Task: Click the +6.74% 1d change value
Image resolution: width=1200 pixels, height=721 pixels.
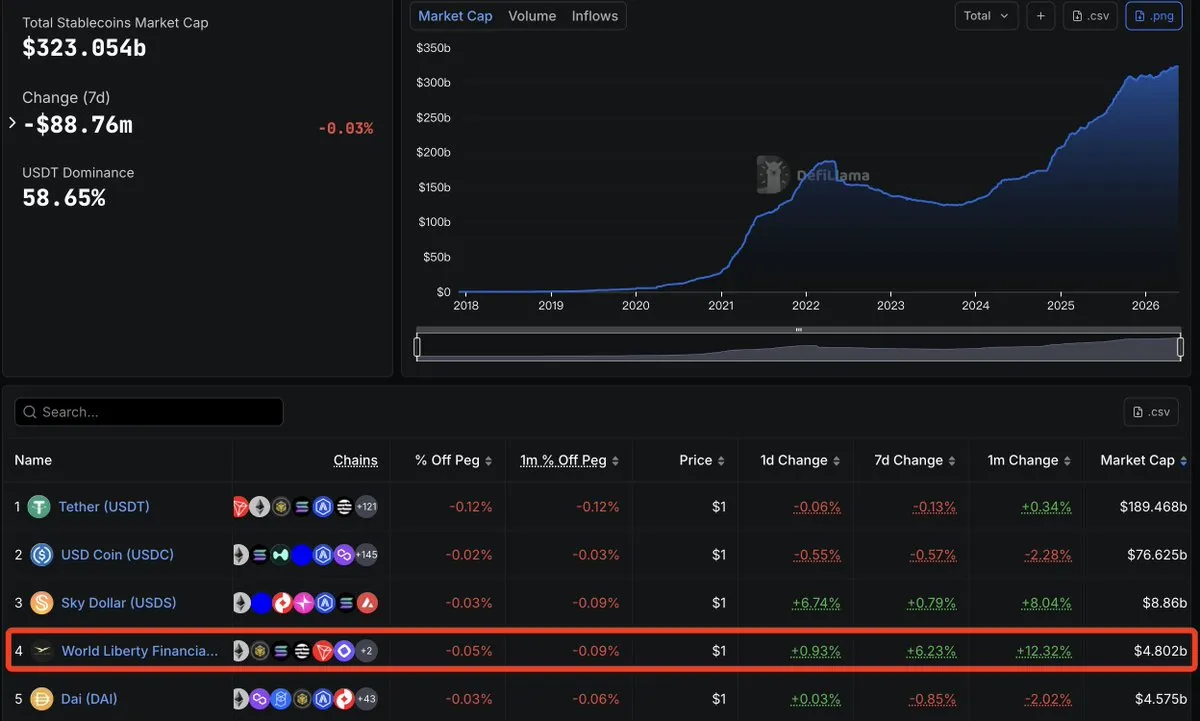Action: (816, 603)
